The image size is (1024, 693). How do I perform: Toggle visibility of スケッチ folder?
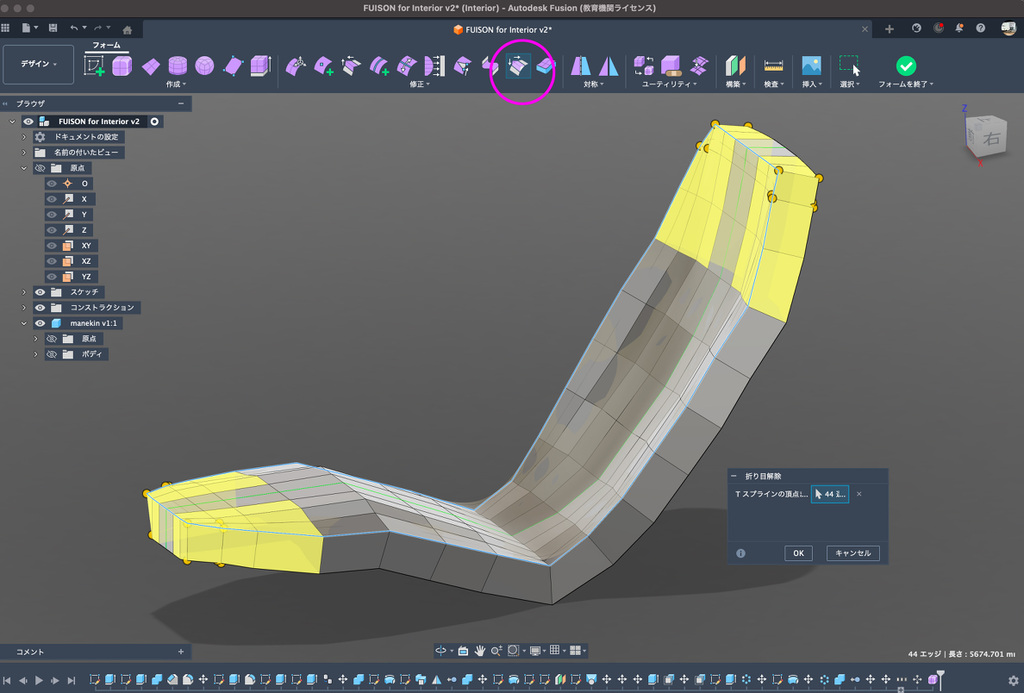[x=41, y=292]
